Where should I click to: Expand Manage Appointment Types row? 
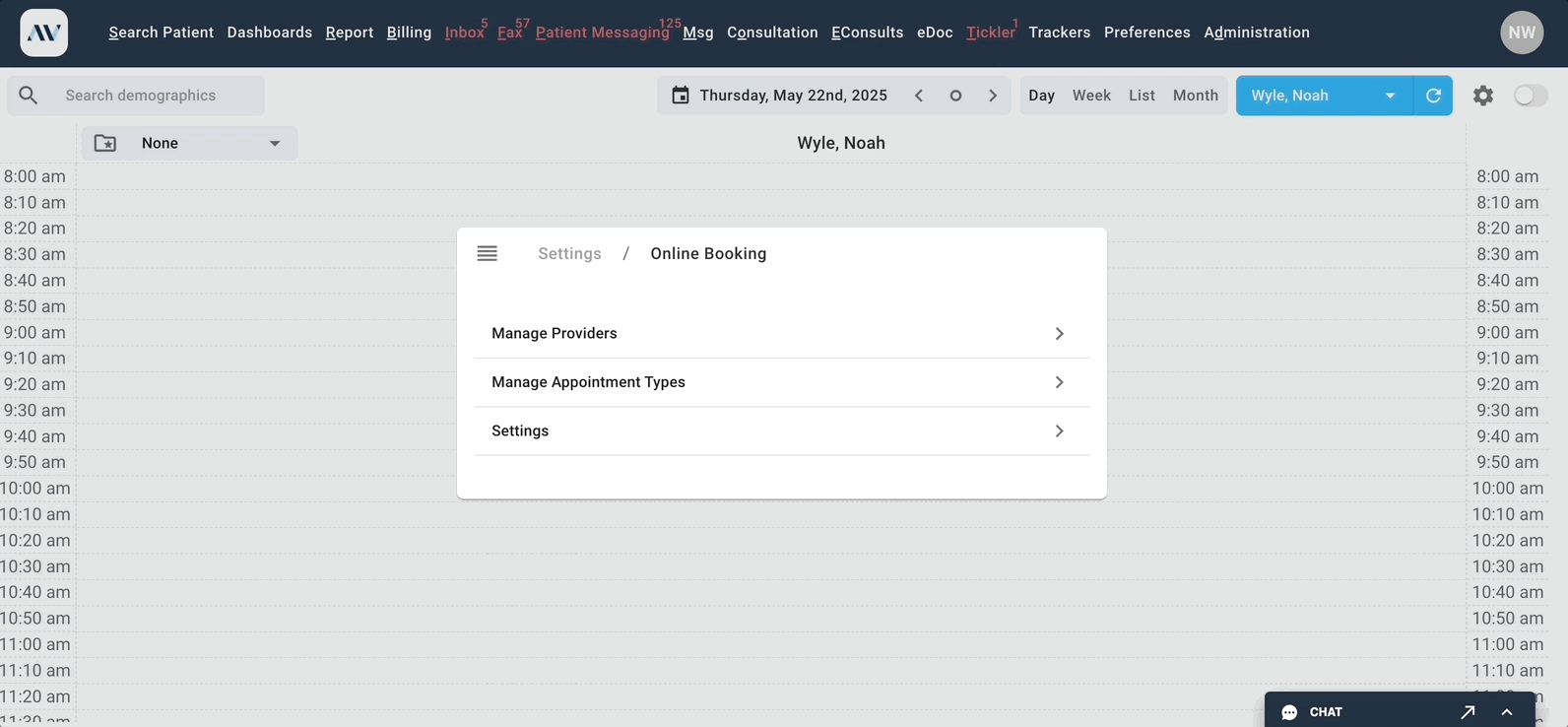782,382
